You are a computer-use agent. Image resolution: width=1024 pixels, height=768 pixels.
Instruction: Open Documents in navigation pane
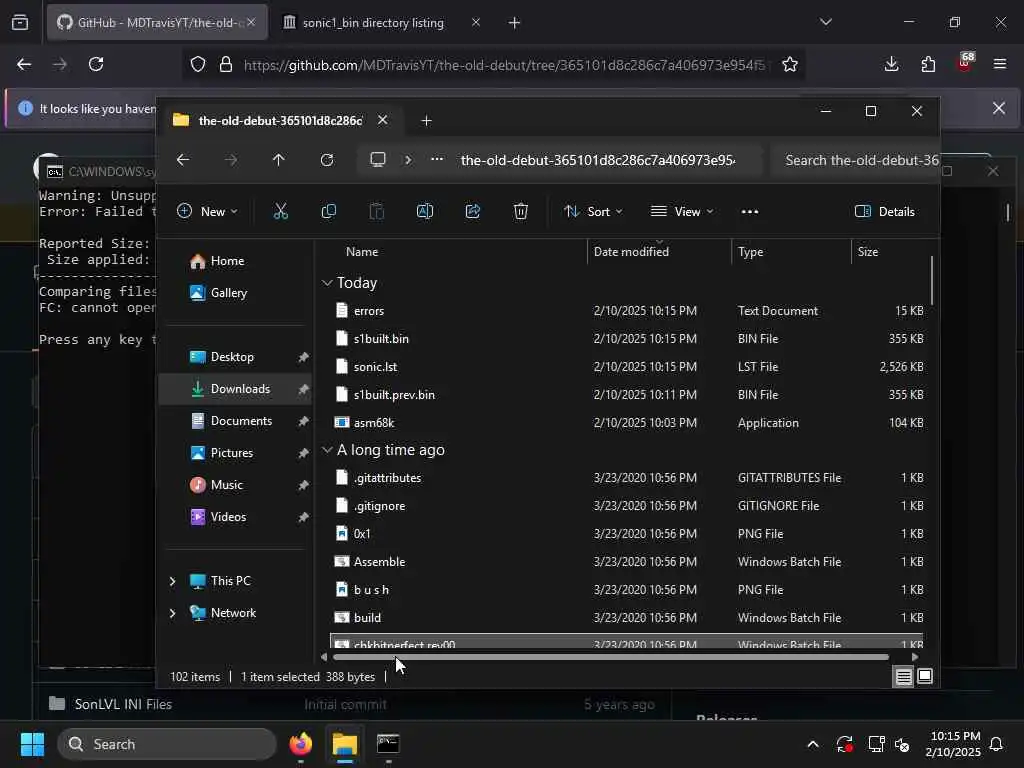pos(235,421)
